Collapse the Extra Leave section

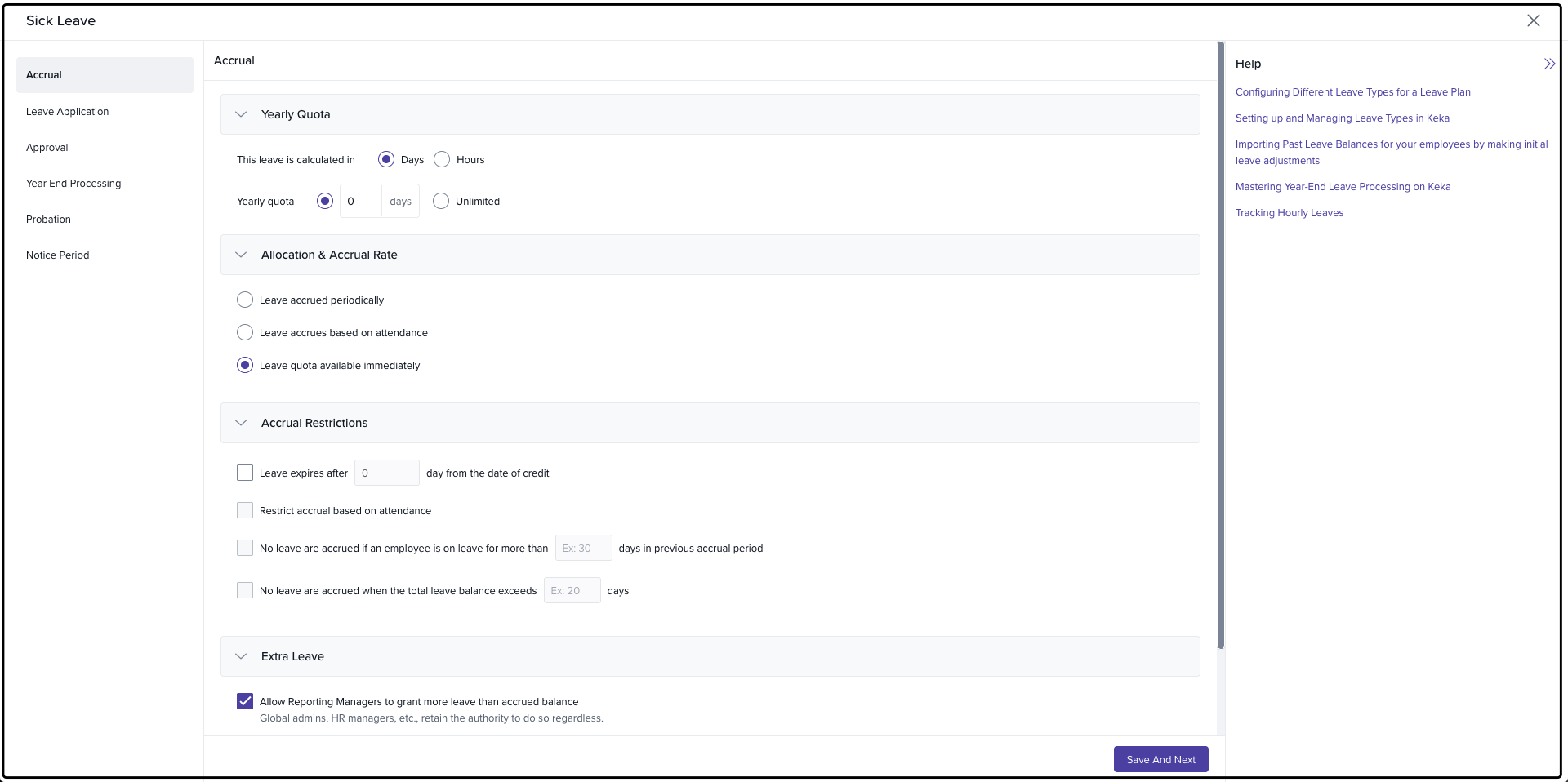click(x=241, y=656)
